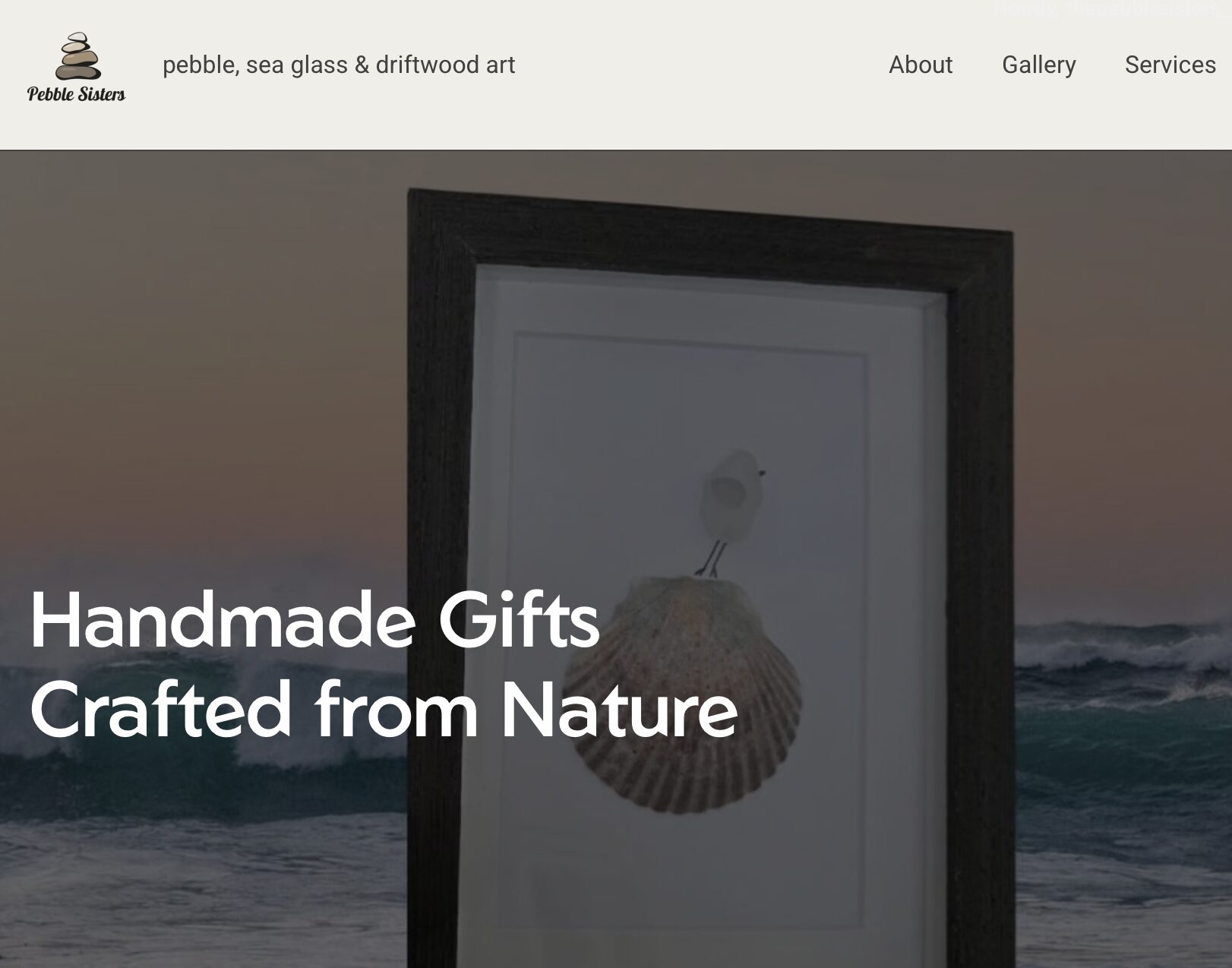The width and height of the screenshot is (1232, 968).
Task: Click the Pebble Sisters stacked stones logo
Action: point(77,56)
